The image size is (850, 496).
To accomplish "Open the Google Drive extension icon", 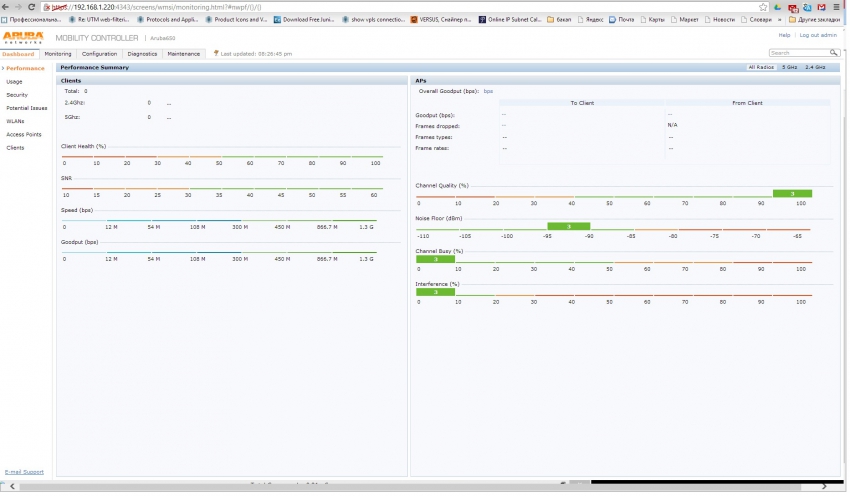I will pos(780,7).
